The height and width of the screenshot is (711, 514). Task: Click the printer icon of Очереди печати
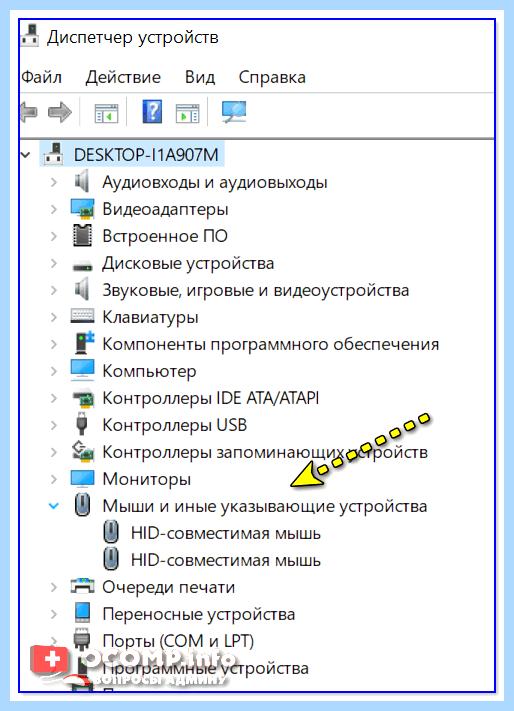pos(82,586)
